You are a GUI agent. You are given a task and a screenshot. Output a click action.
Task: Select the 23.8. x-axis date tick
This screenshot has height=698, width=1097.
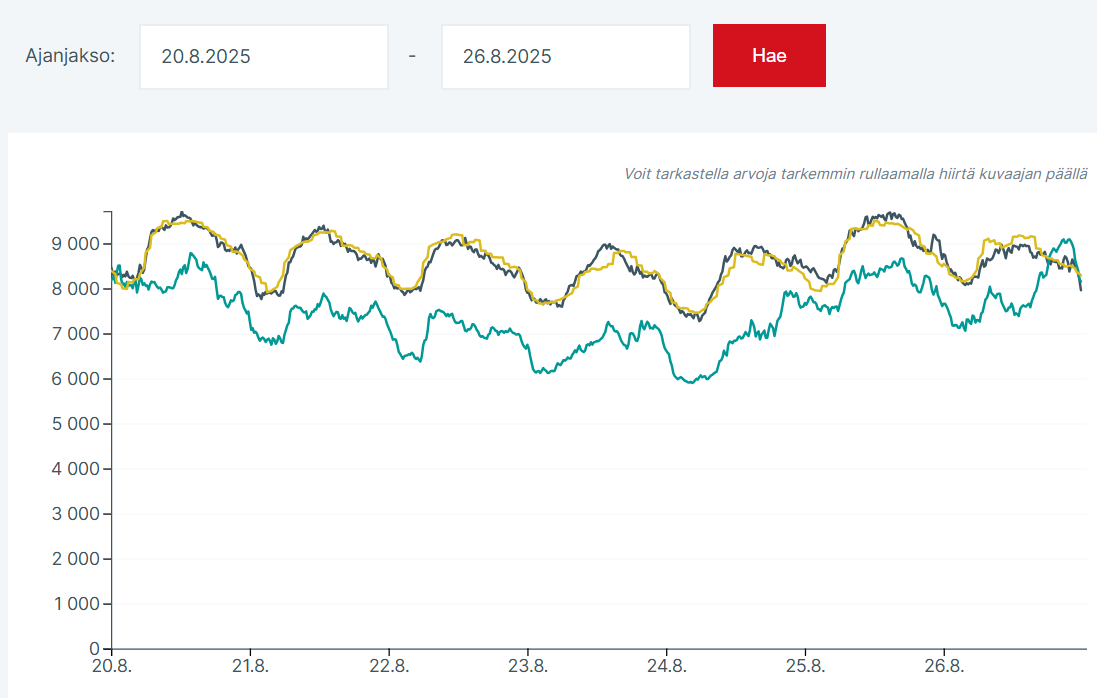[x=527, y=667]
